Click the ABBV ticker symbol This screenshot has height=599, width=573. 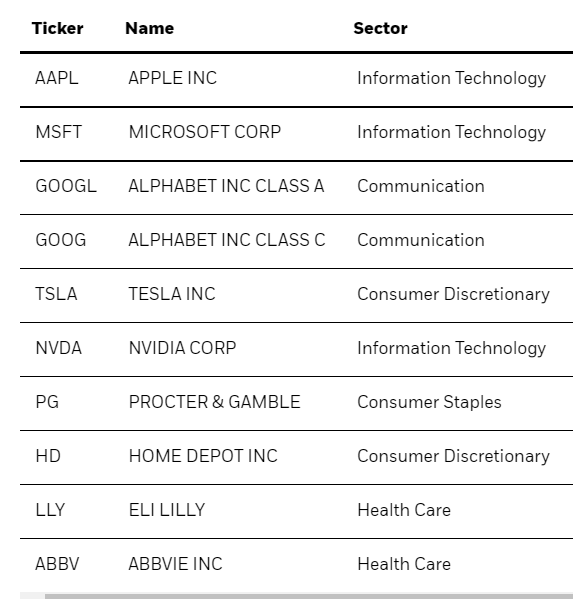click(57, 564)
